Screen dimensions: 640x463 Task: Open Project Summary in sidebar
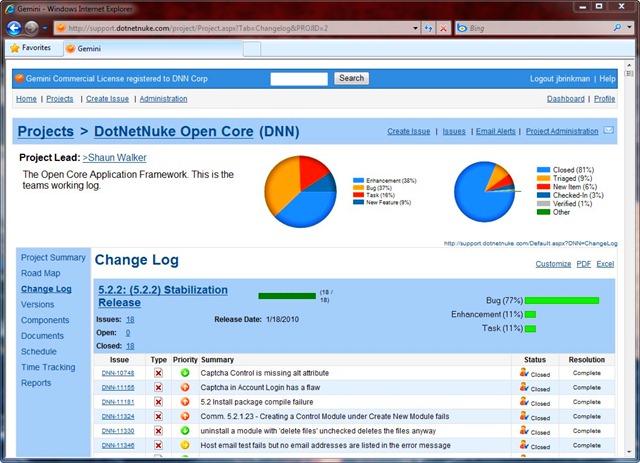(x=53, y=258)
